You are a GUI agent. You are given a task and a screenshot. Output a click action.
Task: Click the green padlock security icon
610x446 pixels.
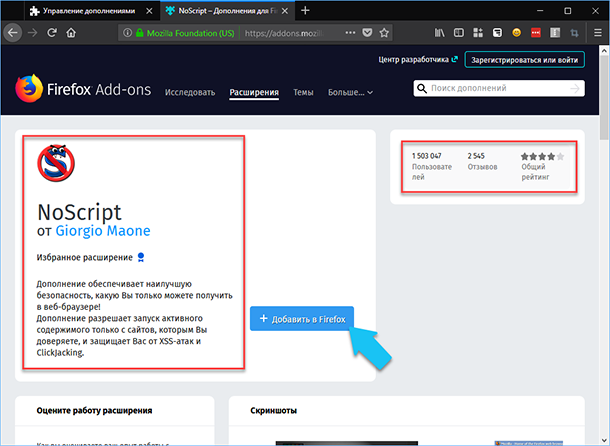[x=139, y=33]
